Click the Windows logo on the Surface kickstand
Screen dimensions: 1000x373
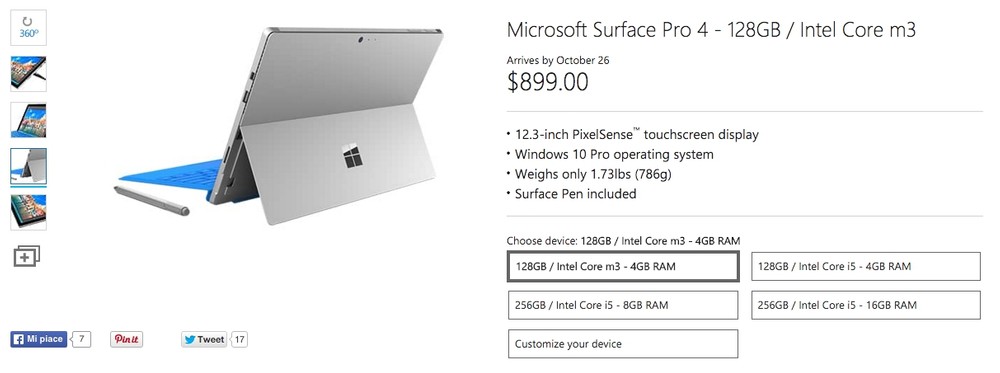352,156
